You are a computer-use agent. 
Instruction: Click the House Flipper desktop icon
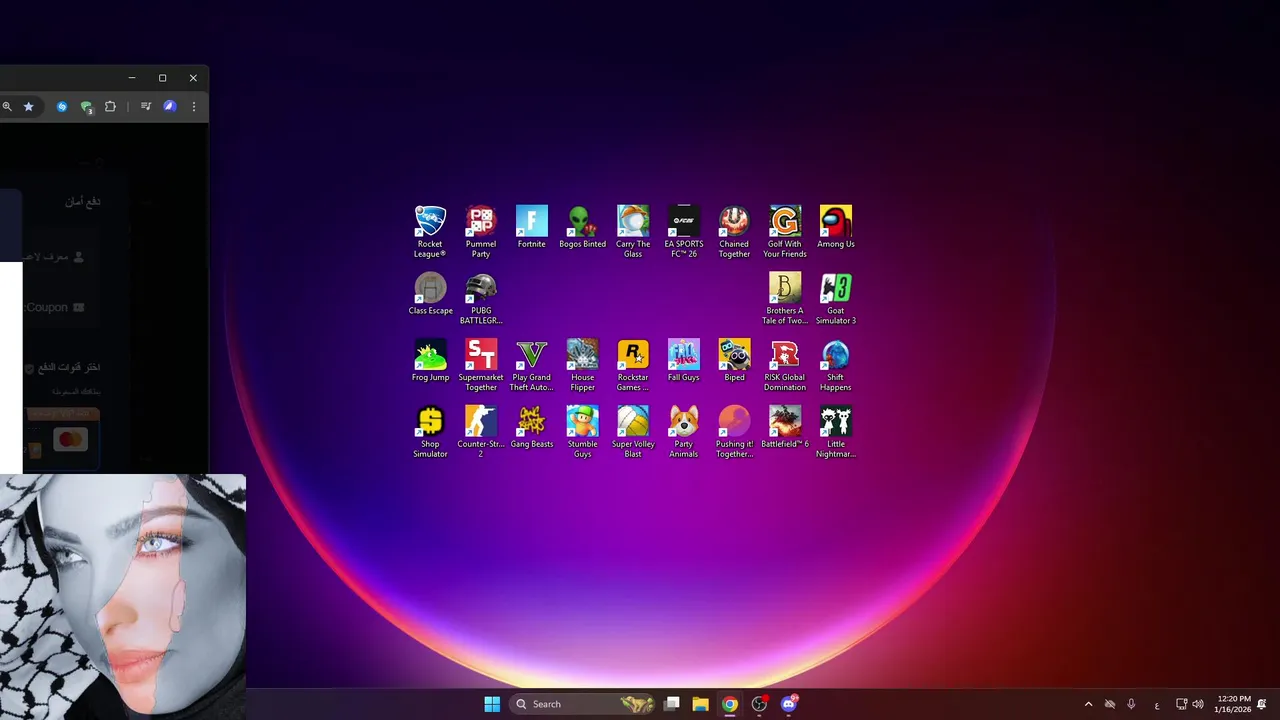582,365
